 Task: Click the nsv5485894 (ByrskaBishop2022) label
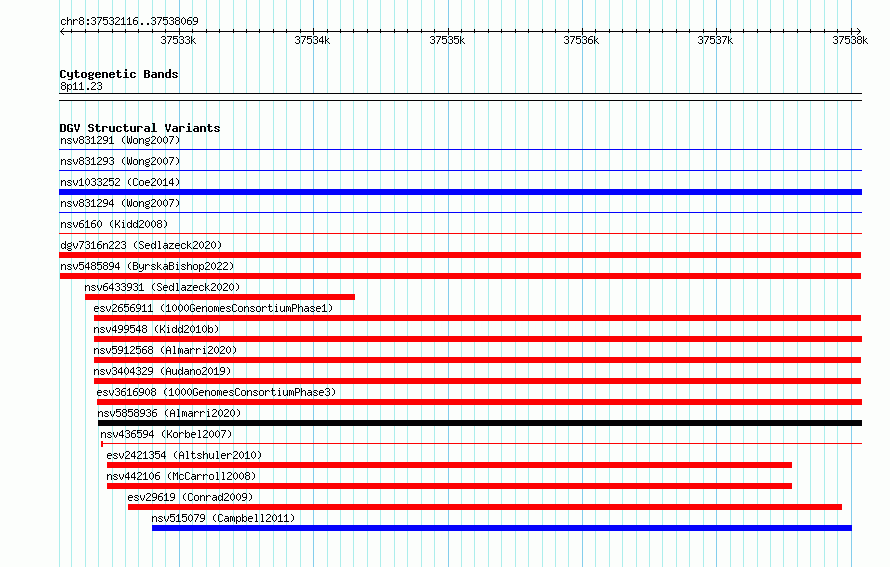[147, 266]
